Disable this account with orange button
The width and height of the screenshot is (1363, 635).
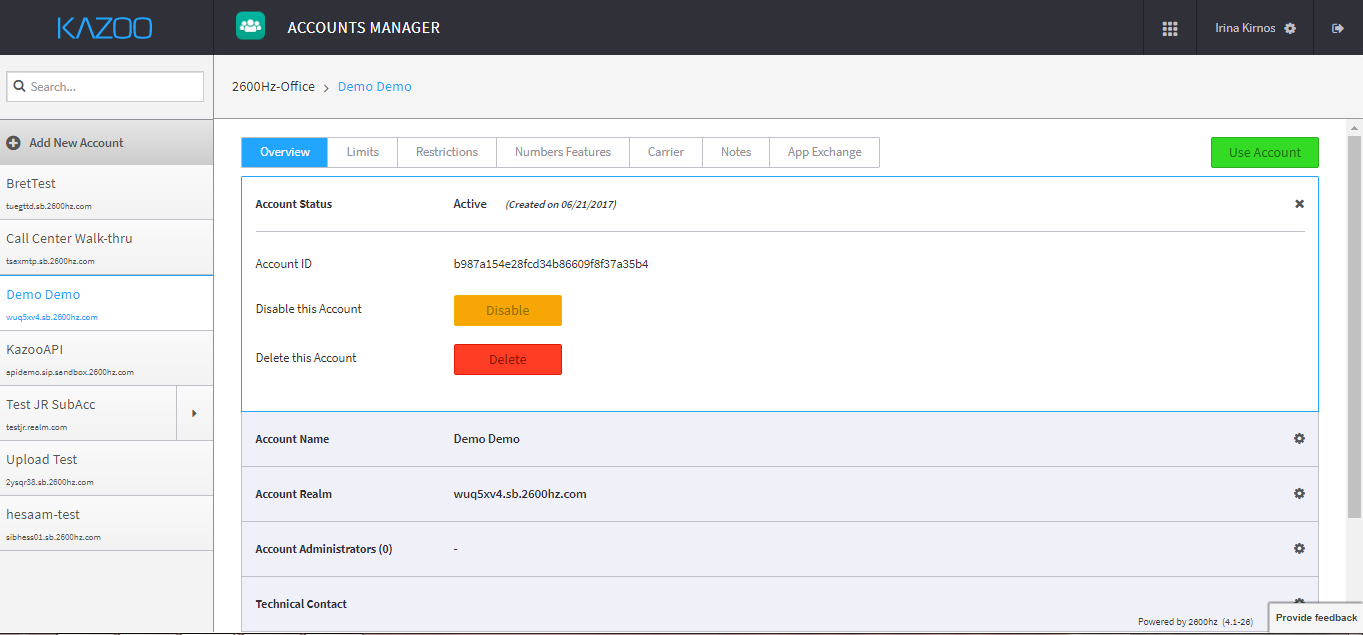[508, 310]
